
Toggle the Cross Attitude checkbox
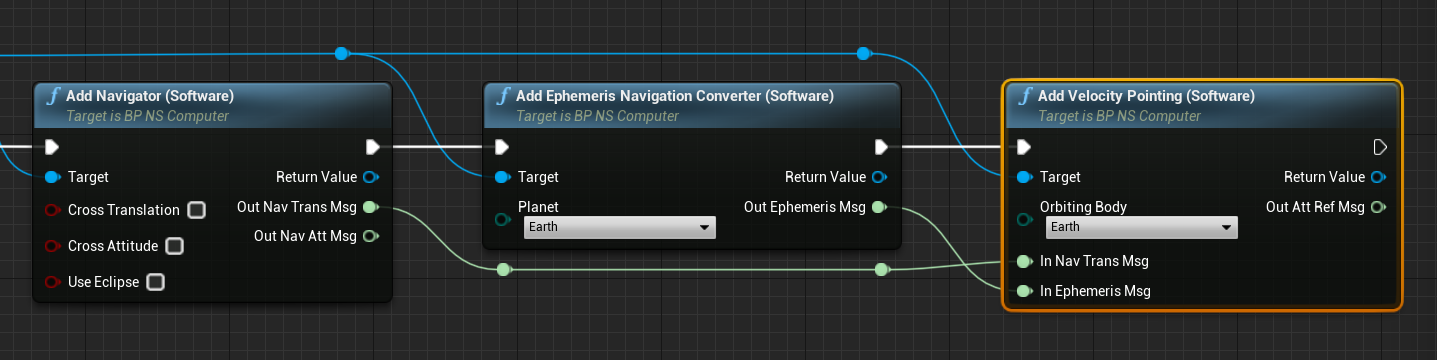click(175, 246)
